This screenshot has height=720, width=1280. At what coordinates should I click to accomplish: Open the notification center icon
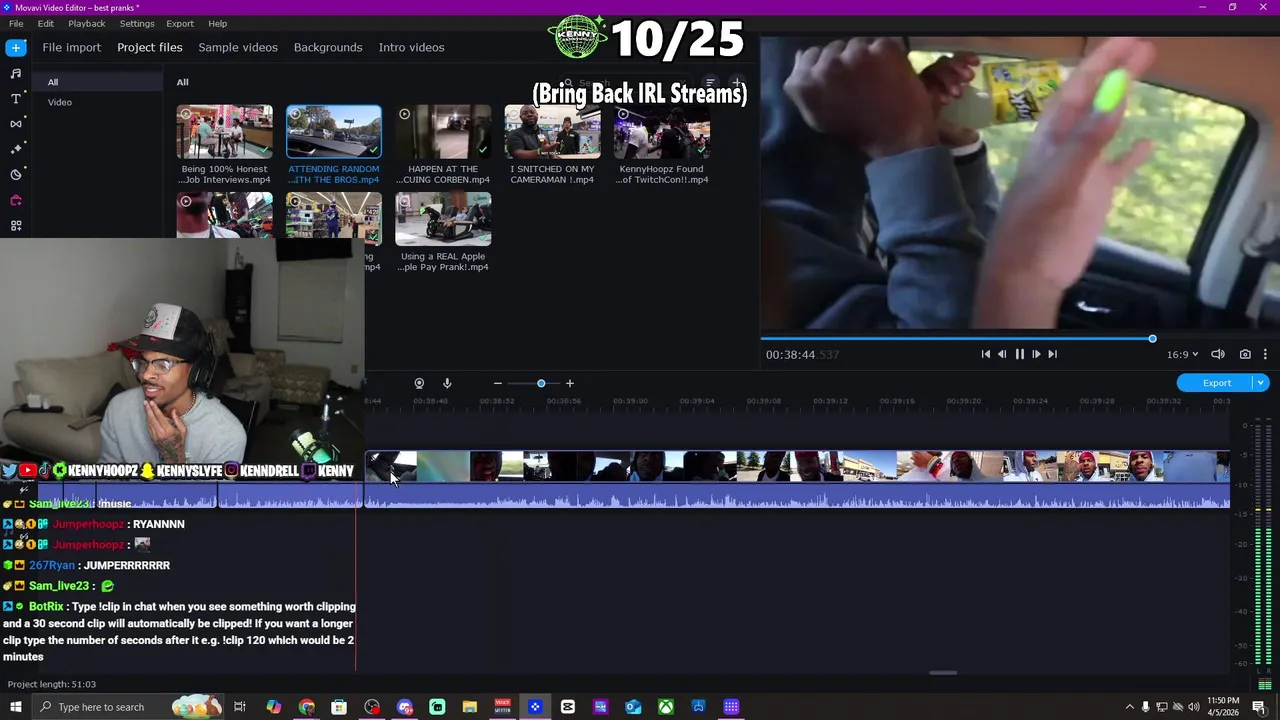pos(1259,707)
